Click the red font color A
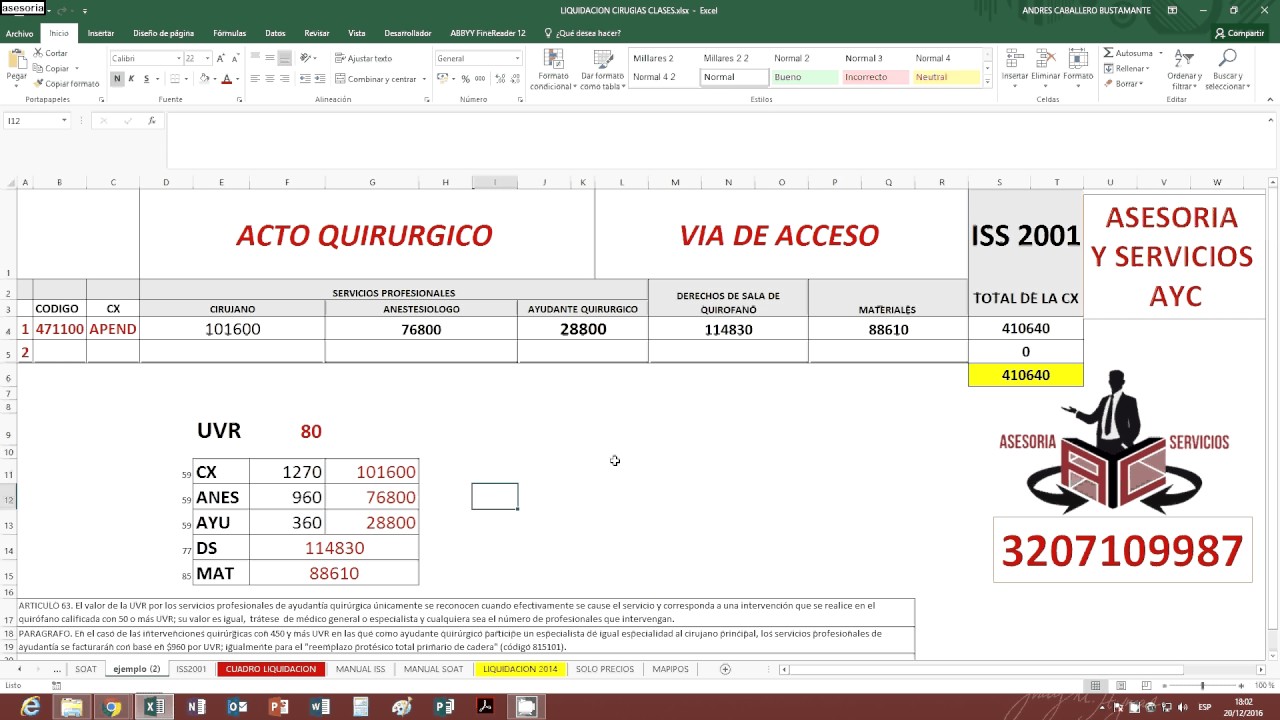1280x720 pixels. point(226,79)
